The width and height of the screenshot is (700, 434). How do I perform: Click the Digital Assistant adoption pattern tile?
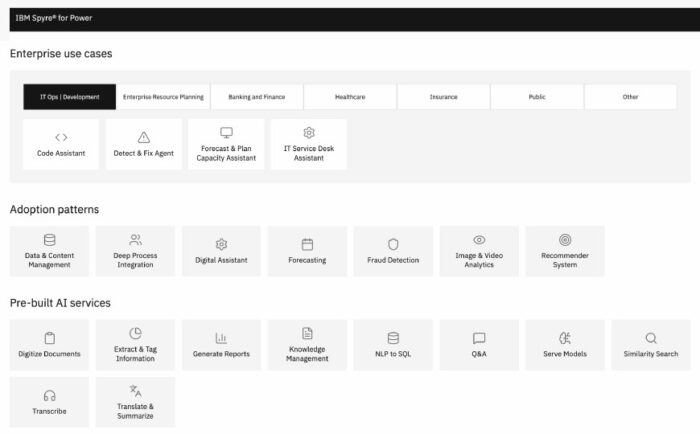[221, 251]
